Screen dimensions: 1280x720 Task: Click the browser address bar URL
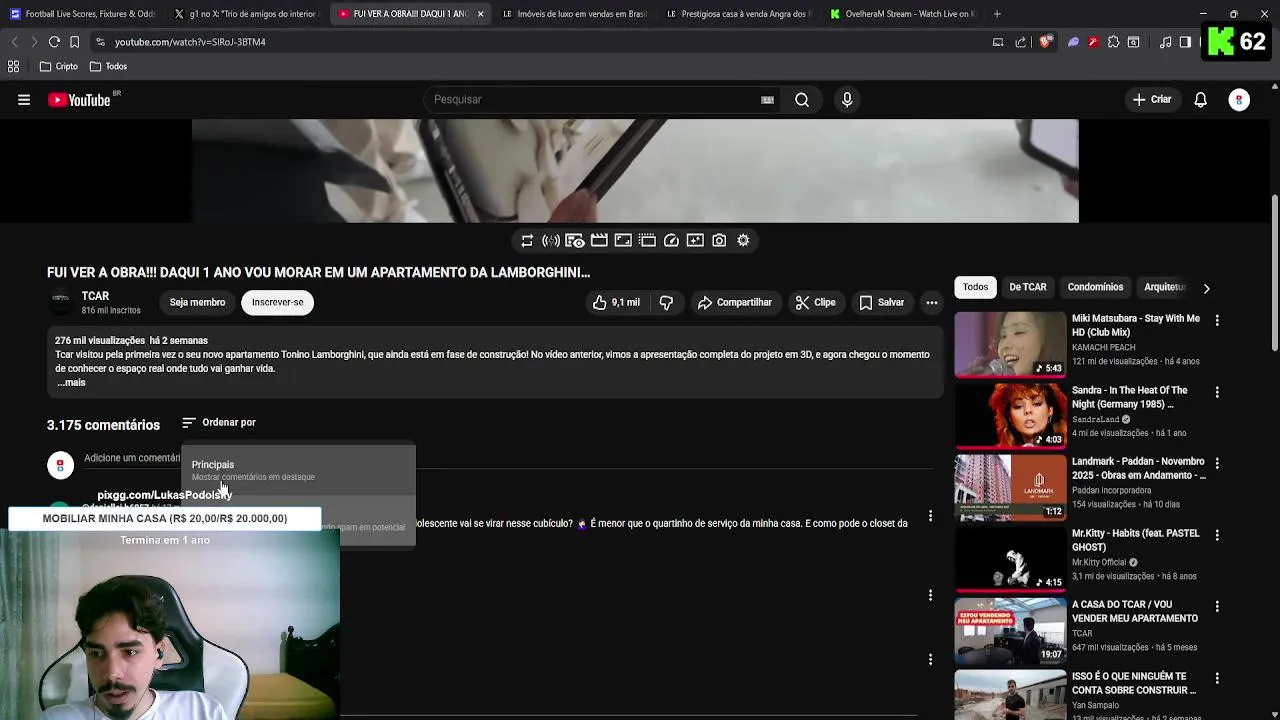pos(190,42)
